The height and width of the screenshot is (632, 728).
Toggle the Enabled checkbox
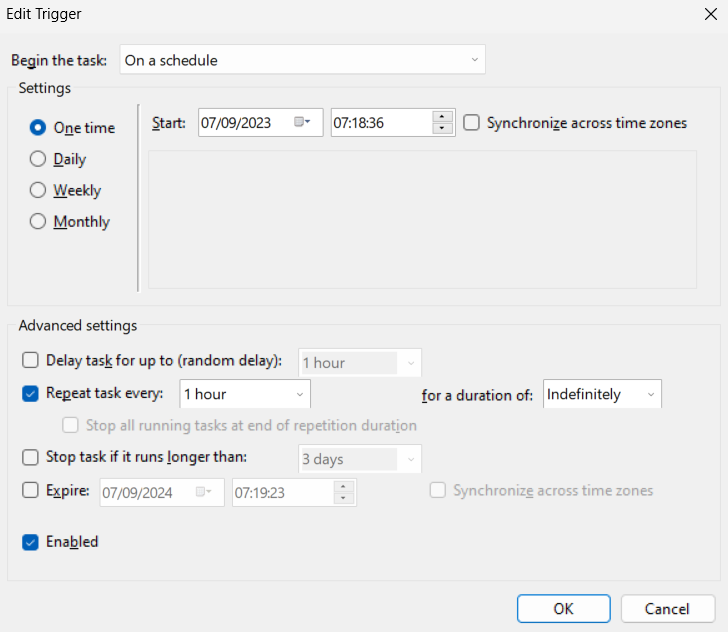pyautogui.click(x=30, y=542)
